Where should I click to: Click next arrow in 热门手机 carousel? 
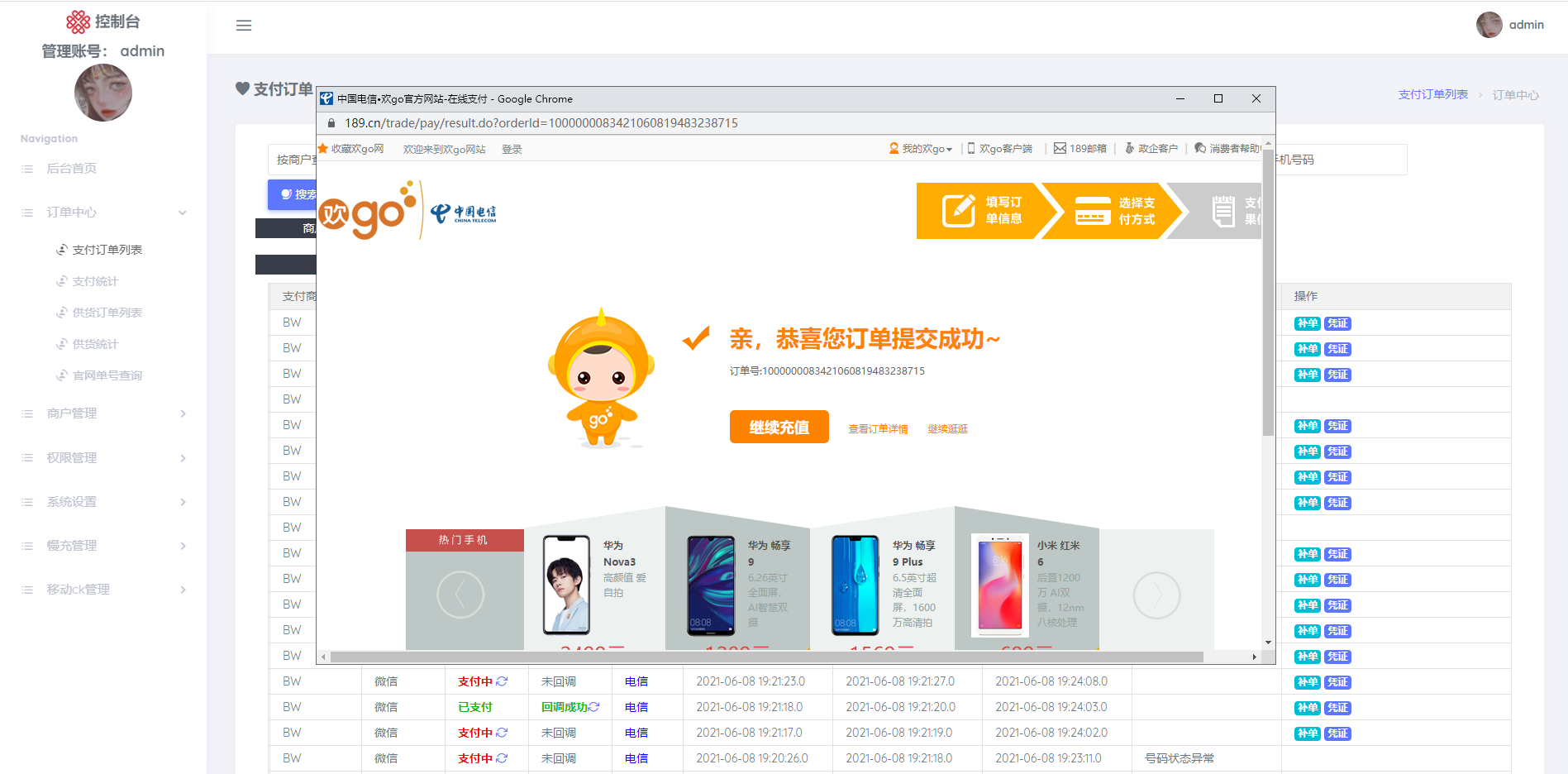(1156, 595)
